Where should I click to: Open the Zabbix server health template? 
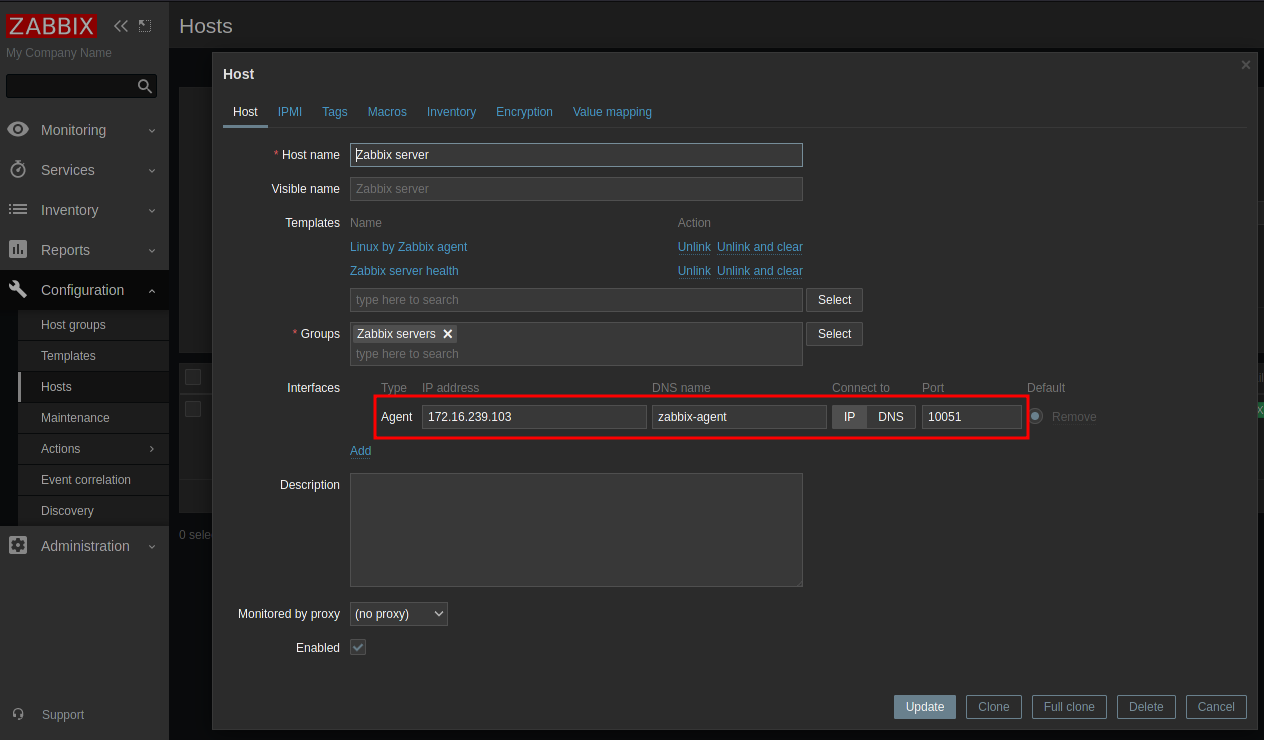[x=404, y=271]
